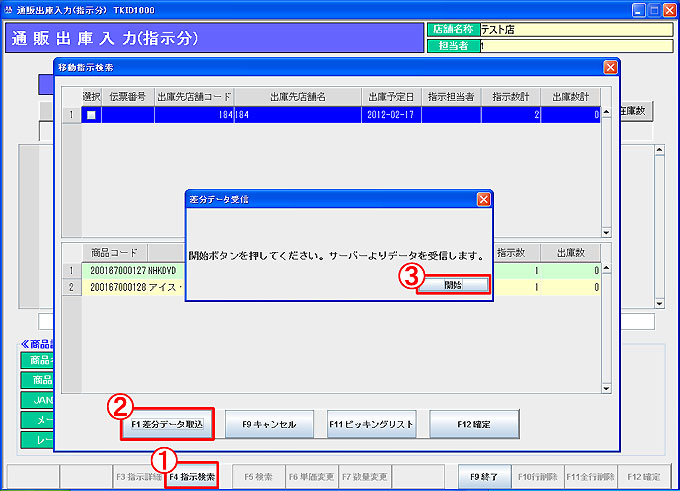The width and height of the screenshot is (680, 491).
Task: Click the 指示担当者 column header
Action: tap(451, 97)
